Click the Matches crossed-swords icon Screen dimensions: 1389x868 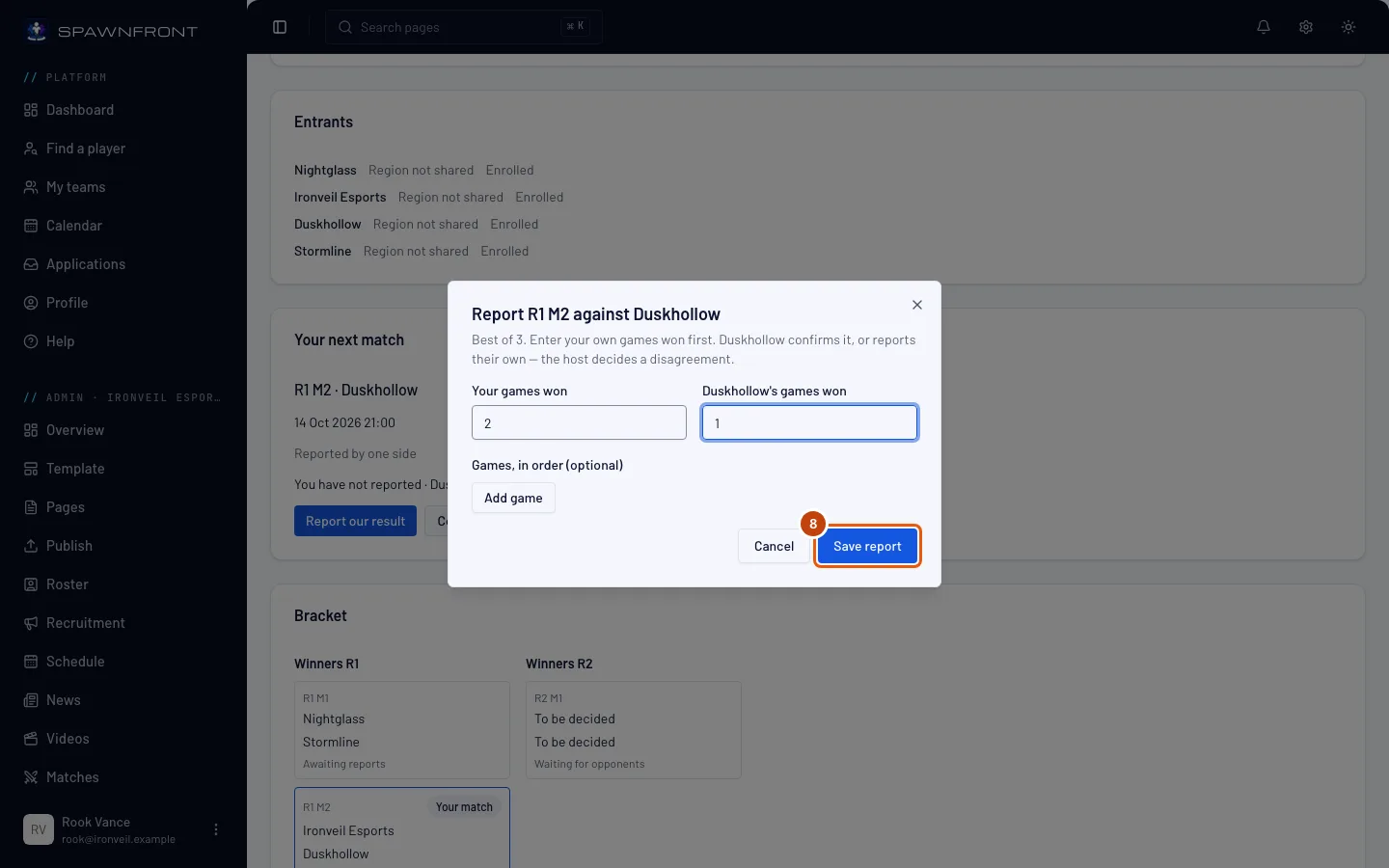[31, 777]
